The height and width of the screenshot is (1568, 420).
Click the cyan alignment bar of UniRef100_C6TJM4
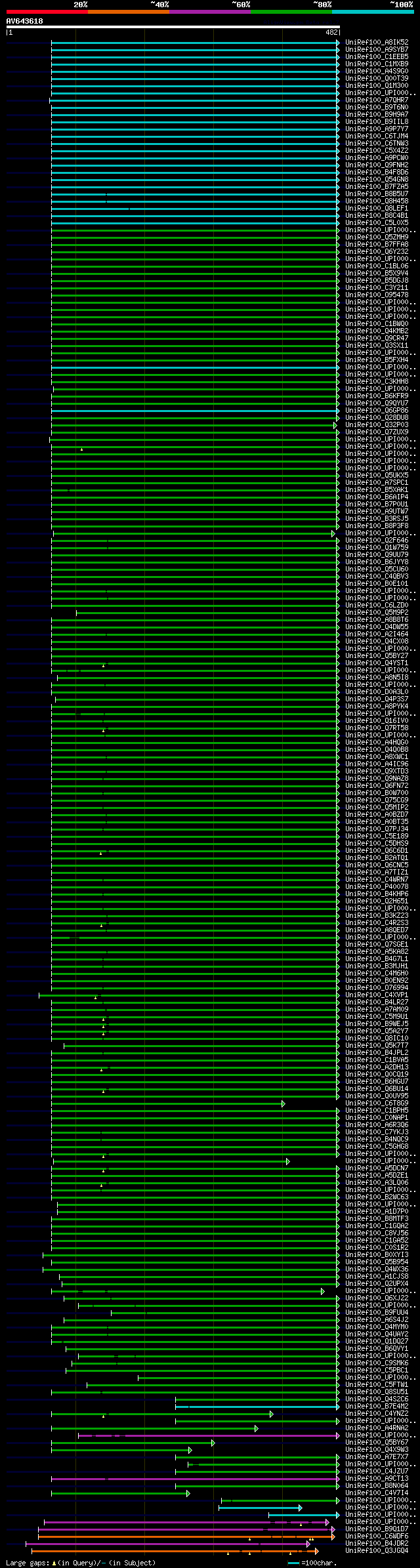click(x=196, y=136)
